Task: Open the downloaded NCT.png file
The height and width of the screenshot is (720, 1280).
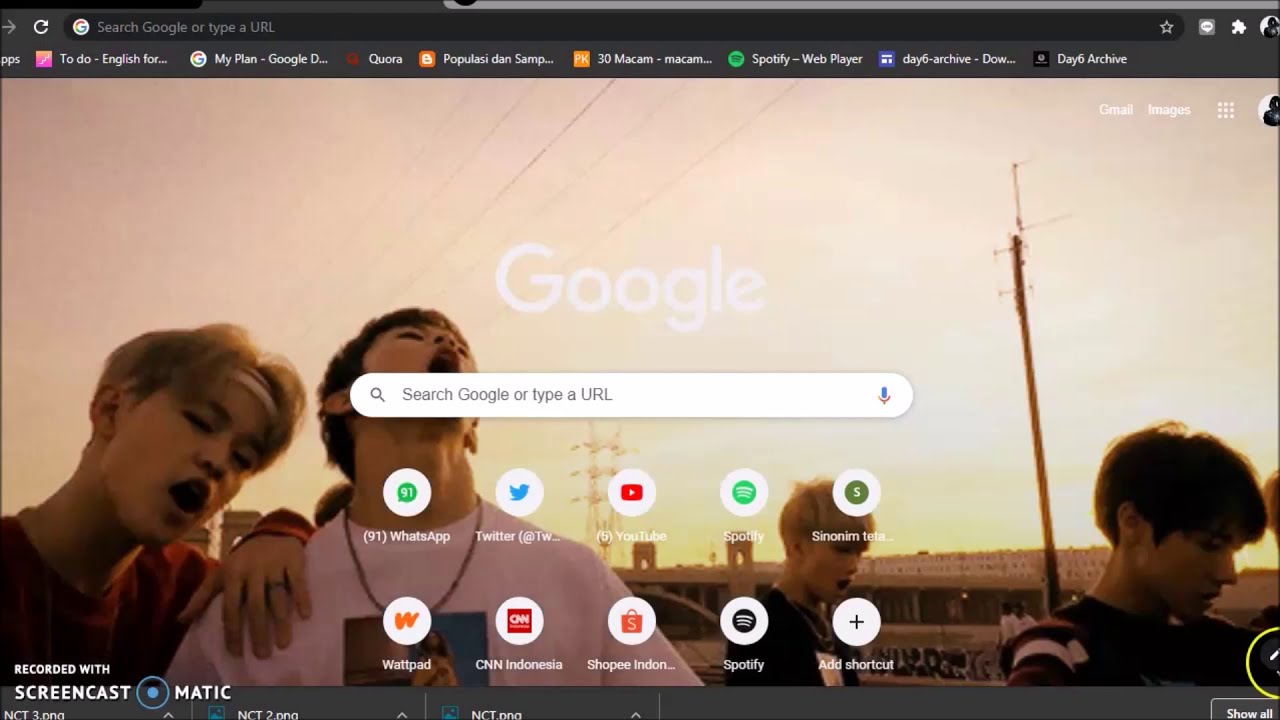Action: (x=496, y=714)
